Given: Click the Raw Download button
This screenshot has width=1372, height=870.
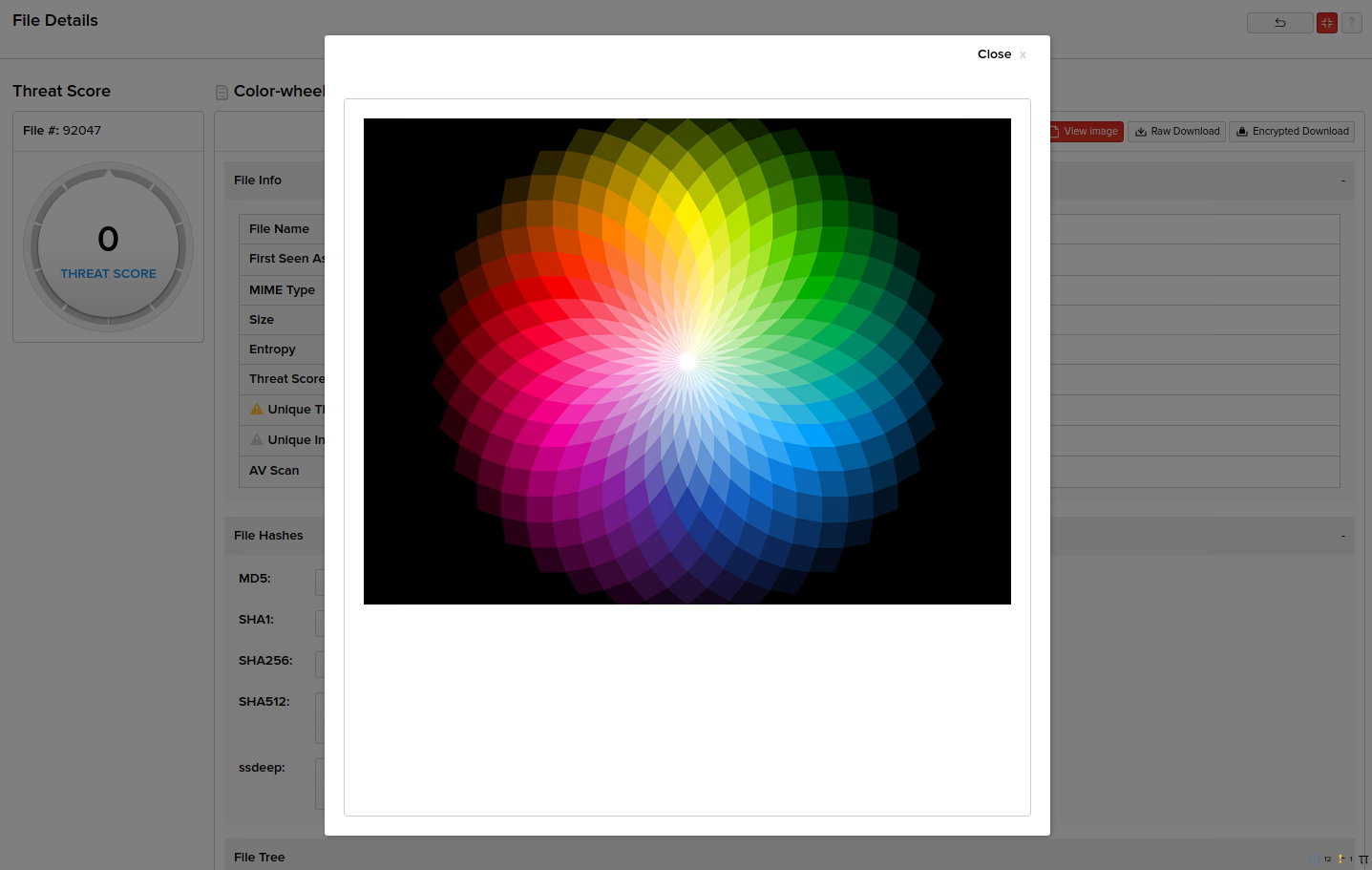Looking at the screenshot, I should (x=1176, y=132).
